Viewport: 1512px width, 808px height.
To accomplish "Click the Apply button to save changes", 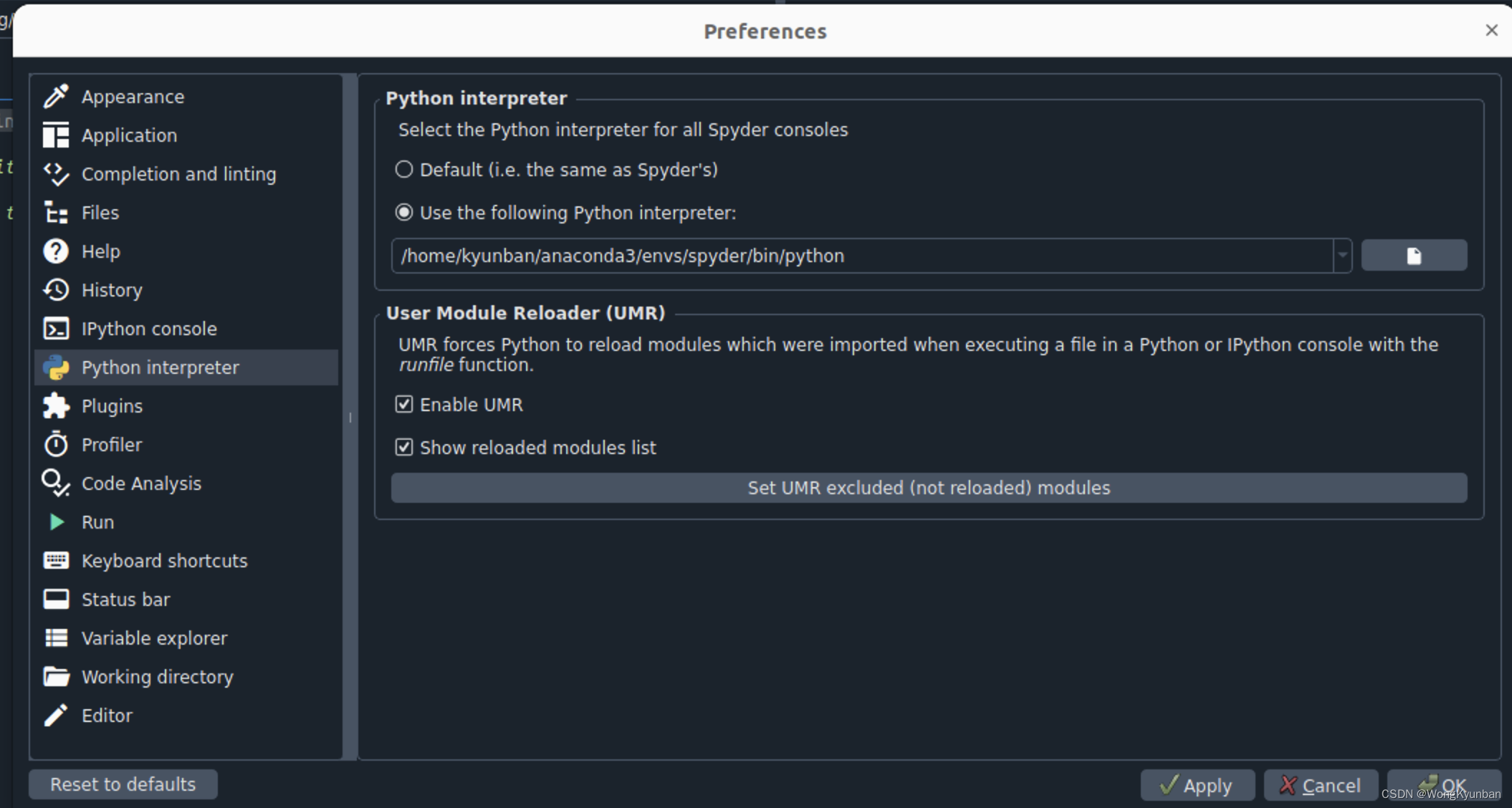I will coord(1196,784).
